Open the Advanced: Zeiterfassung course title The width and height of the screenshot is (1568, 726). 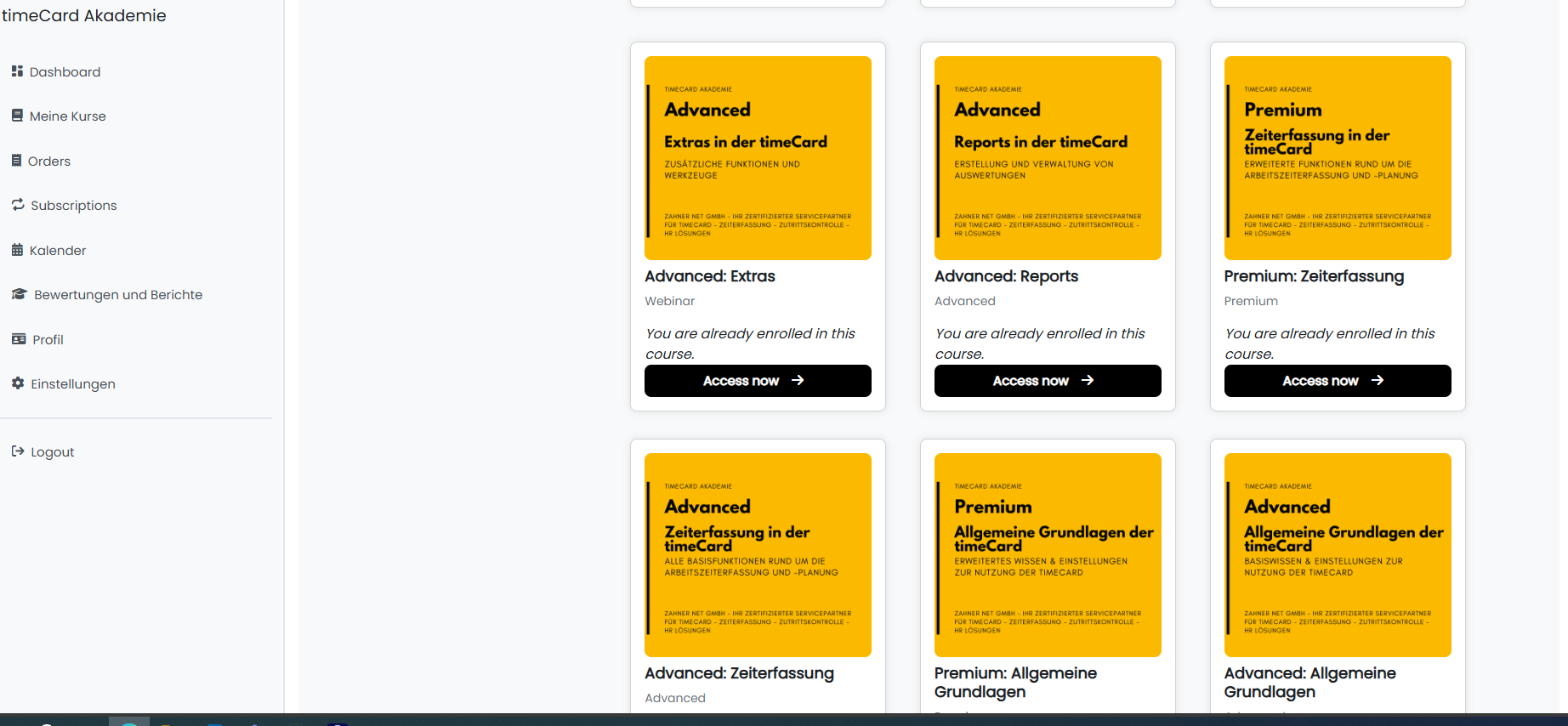tap(739, 673)
